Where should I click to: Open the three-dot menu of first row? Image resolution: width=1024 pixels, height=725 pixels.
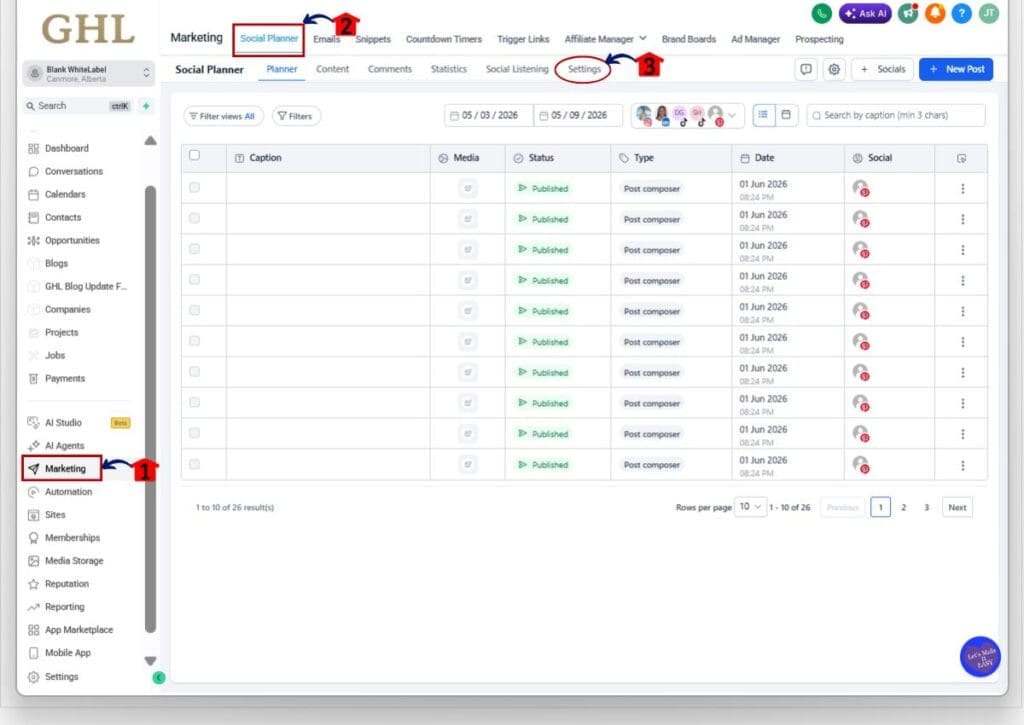tap(962, 189)
